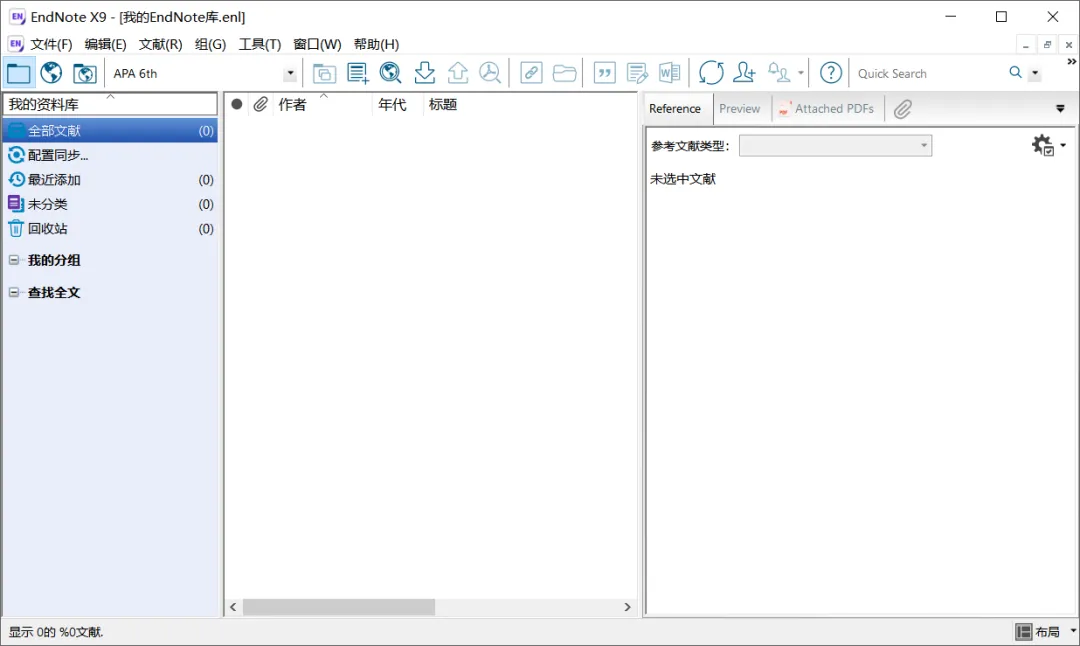Click Copy to Local Library icon
Image resolution: width=1080 pixels, height=646 pixels.
point(324,73)
